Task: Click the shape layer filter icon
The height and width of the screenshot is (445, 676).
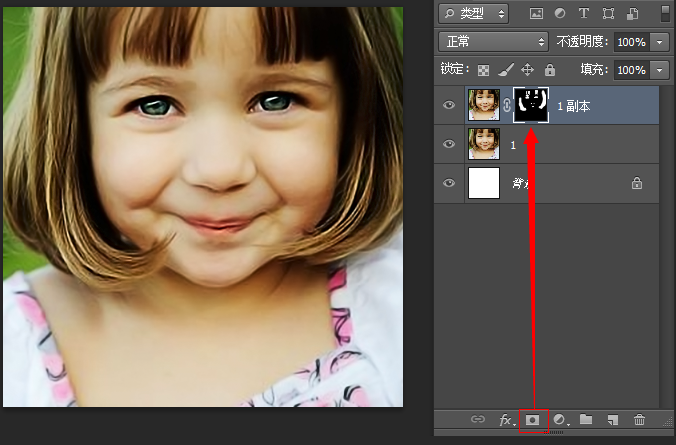Action: coord(608,14)
